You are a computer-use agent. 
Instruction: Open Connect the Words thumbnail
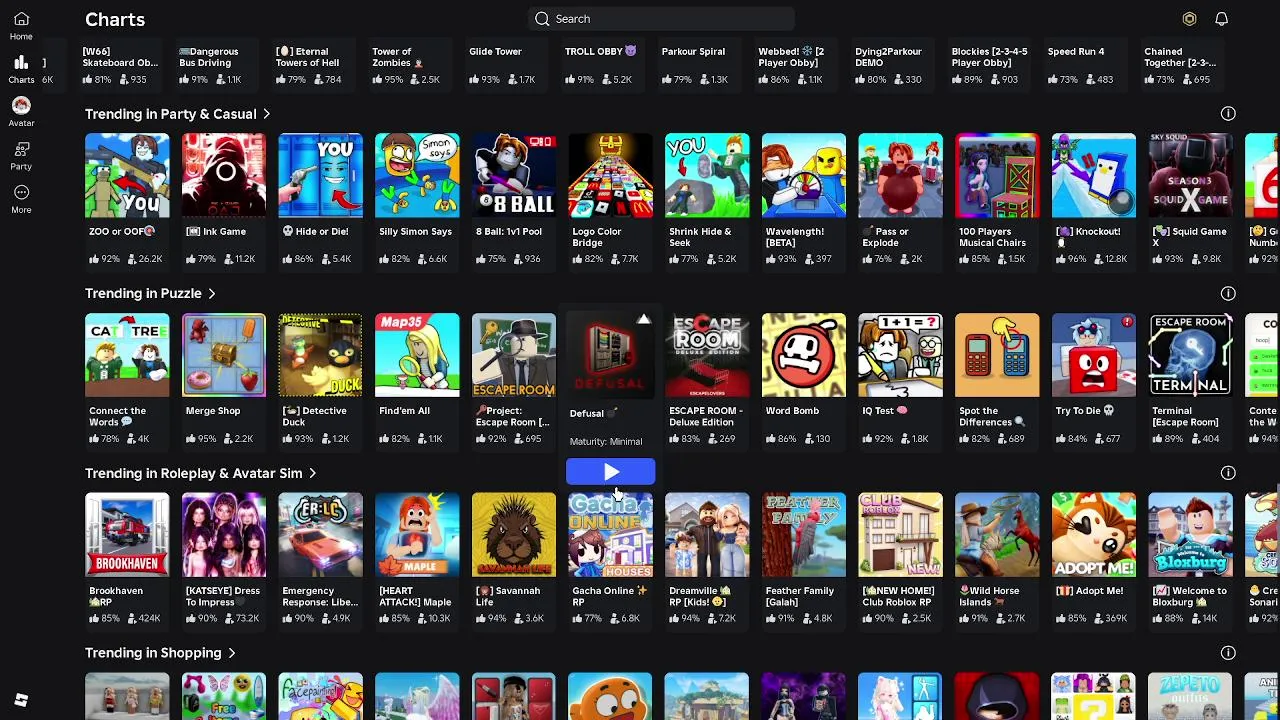click(127, 355)
